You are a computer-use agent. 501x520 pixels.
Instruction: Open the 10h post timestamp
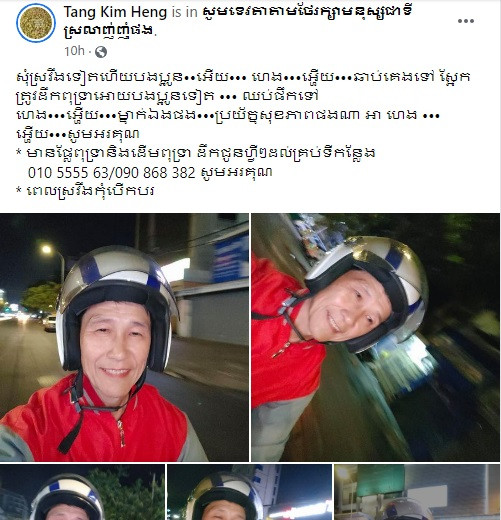pyautogui.click(x=74, y=51)
